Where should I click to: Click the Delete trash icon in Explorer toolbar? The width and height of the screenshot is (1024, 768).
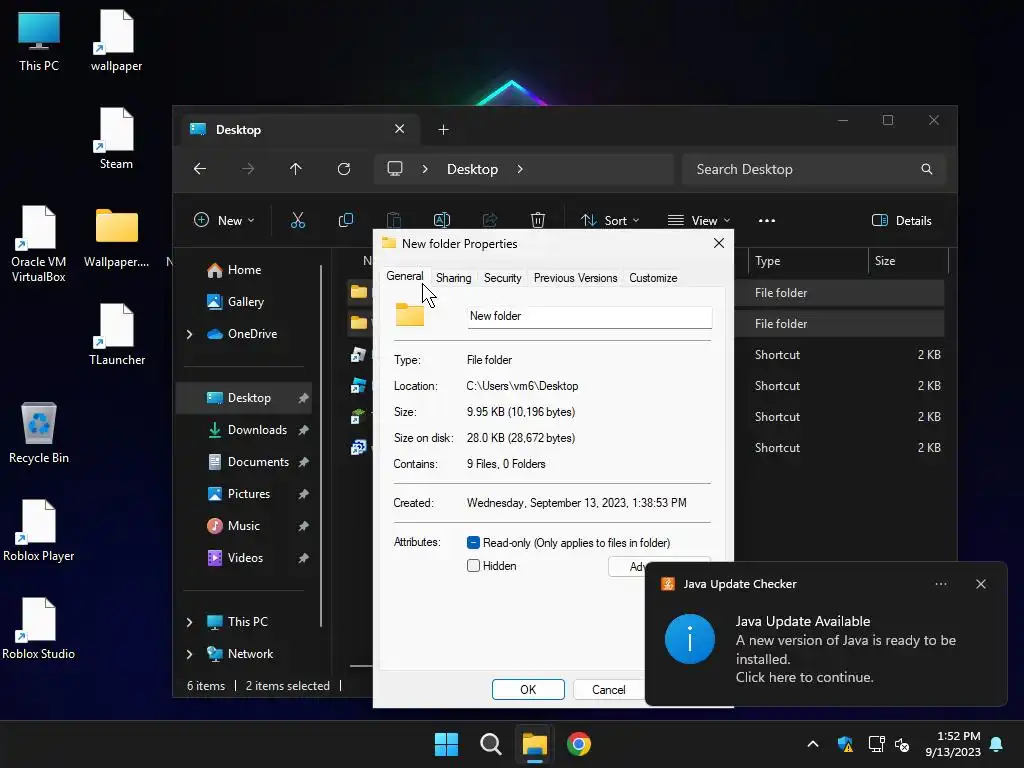coord(537,221)
